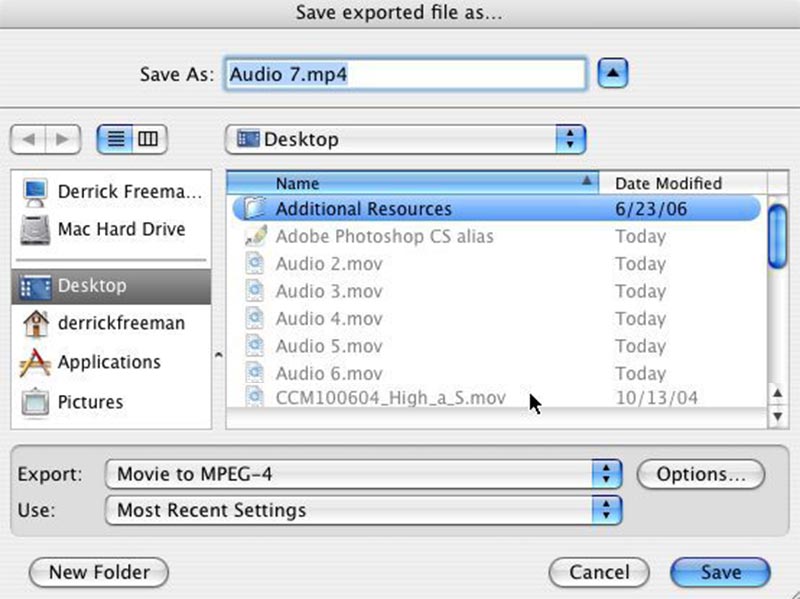Viewport: 800px width, 599px height.
Task: Open the MPEG-4 export Options
Action: point(700,474)
